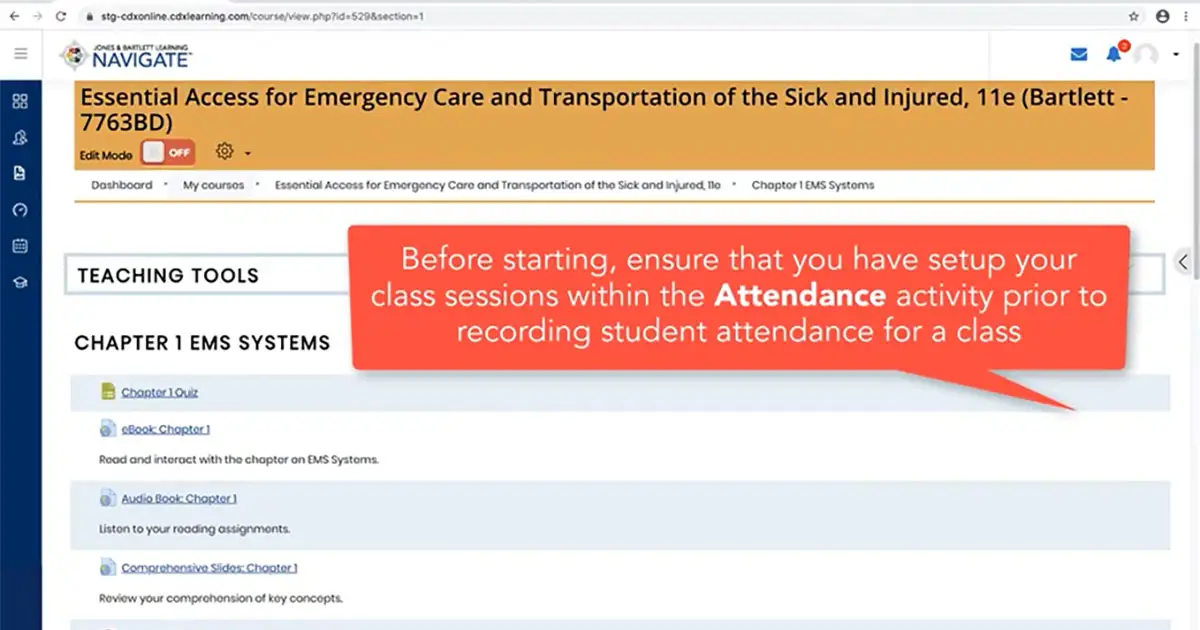Bookmark the page with the star icon
Image resolution: width=1200 pixels, height=630 pixels.
tap(1135, 16)
